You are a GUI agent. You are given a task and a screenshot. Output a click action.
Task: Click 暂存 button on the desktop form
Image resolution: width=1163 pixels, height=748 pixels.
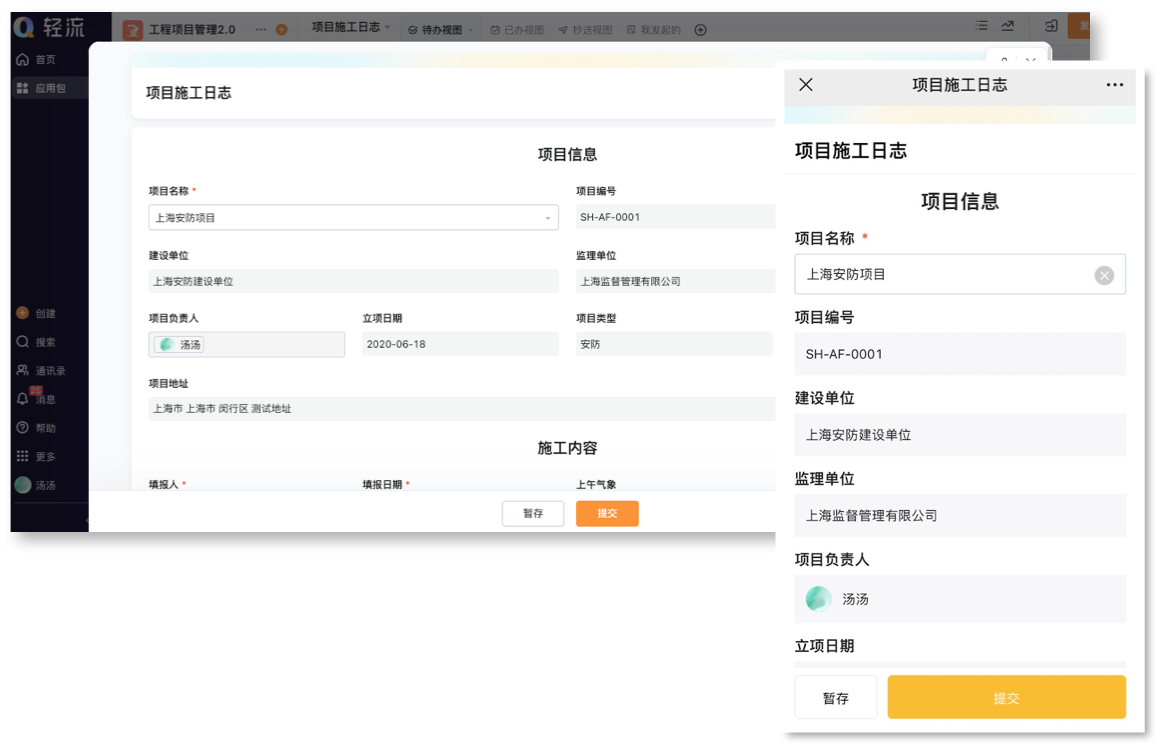(x=533, y=513)
